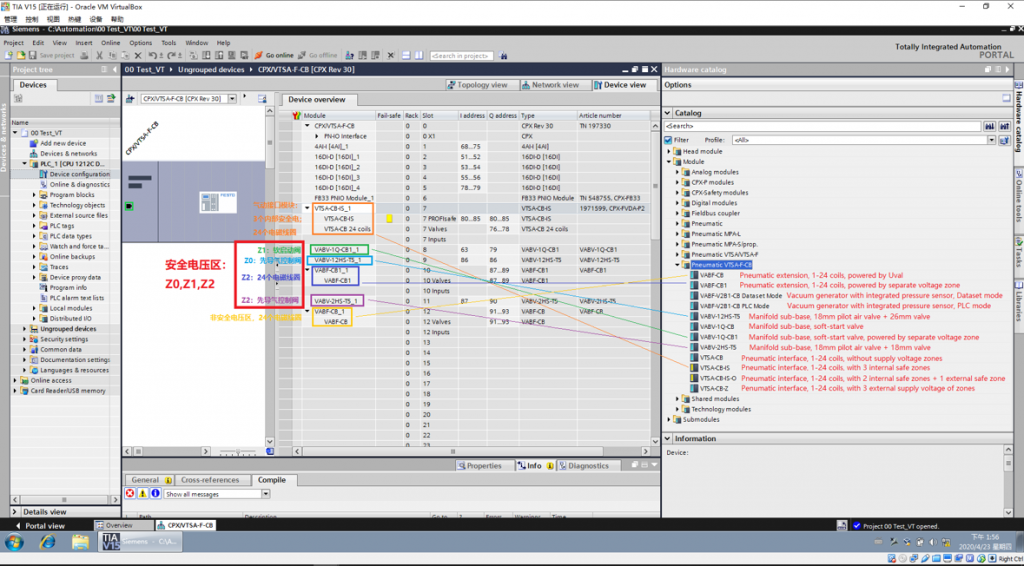The height and width of the screenshot is (566, 1024).
Task: Click the Undo arrow icon
Action: pyautogui.click(x=152, y=55)
